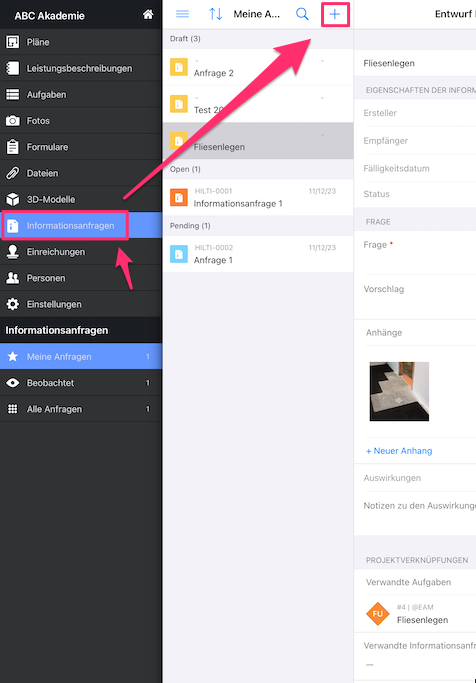Toggle the hamburger menu icon
476x683 pixels.
[182, 14]
